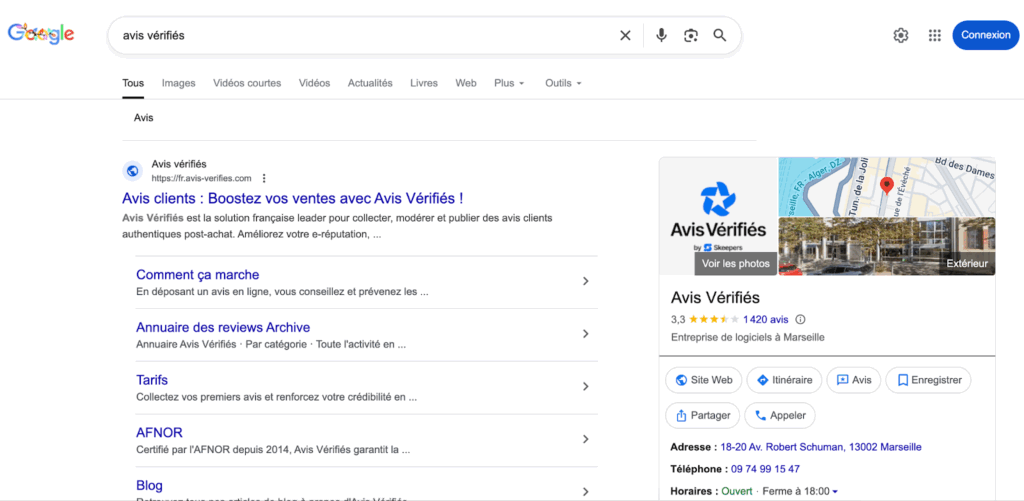Open the Vidéos tab
The image size is (1024, 501).
[314, 84]
